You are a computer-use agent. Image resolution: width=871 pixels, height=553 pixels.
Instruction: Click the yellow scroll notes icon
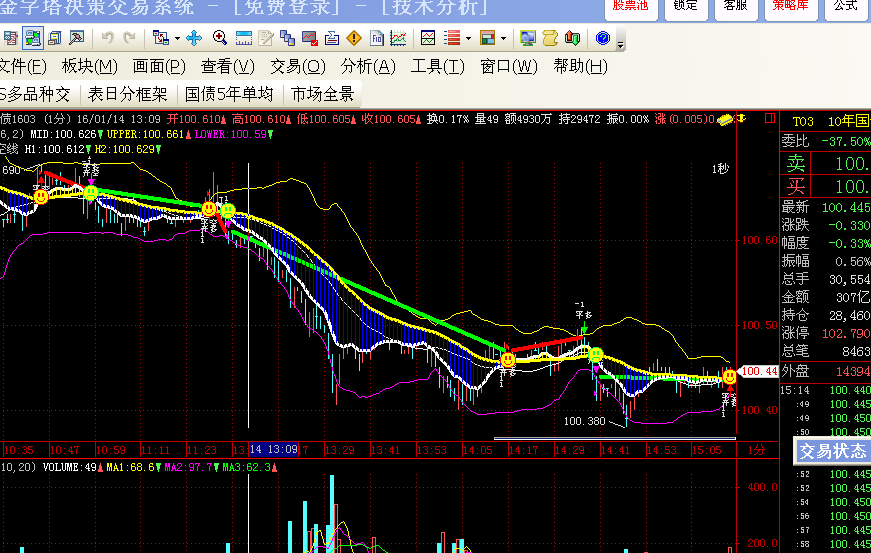[550, 38]
